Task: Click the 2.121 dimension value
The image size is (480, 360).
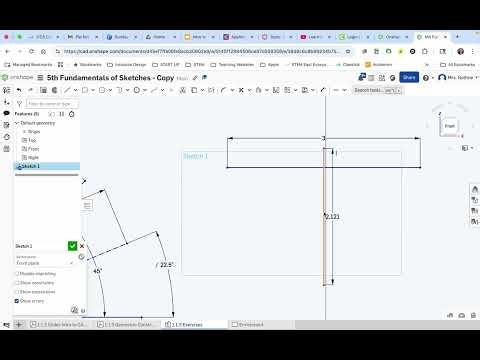Action: tap(332, 217)
